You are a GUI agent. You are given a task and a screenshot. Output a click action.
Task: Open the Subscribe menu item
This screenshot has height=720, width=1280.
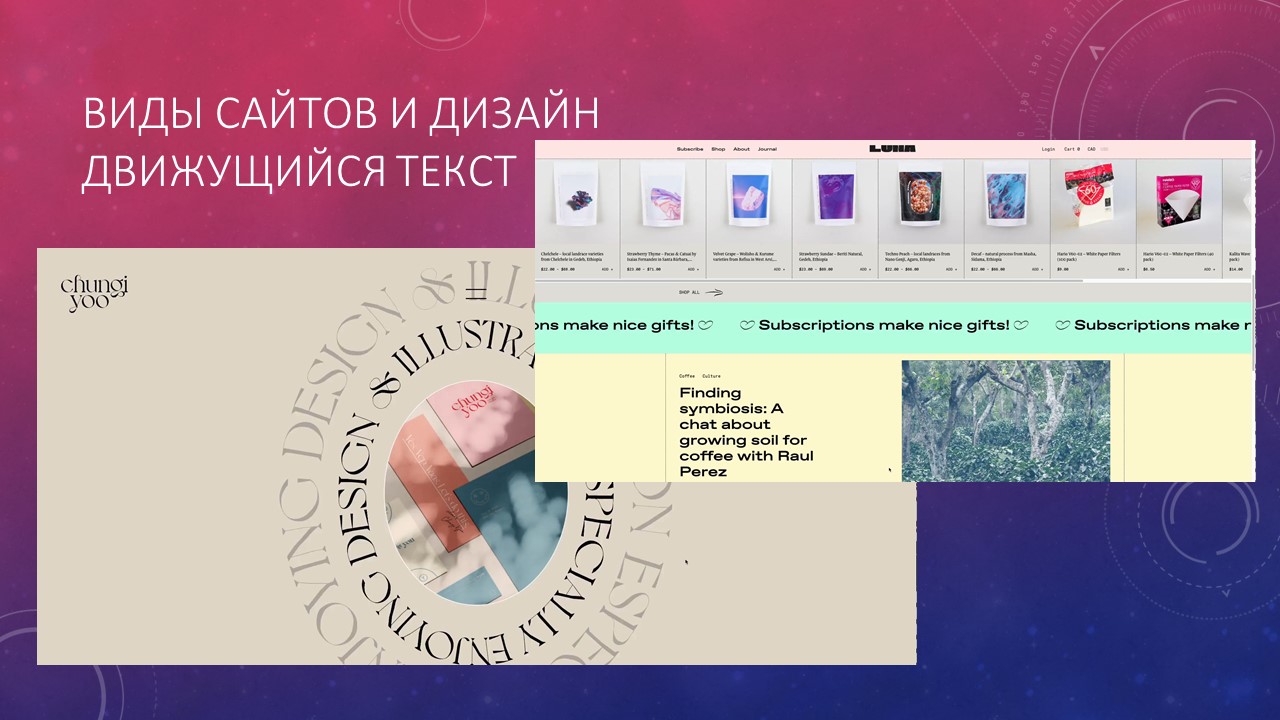coord(690,149)
